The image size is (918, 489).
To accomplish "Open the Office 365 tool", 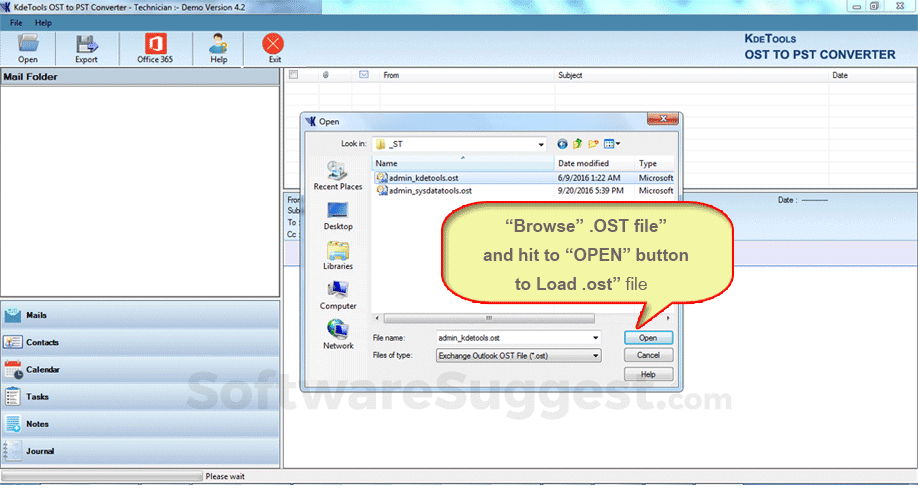I will point(155,48).
